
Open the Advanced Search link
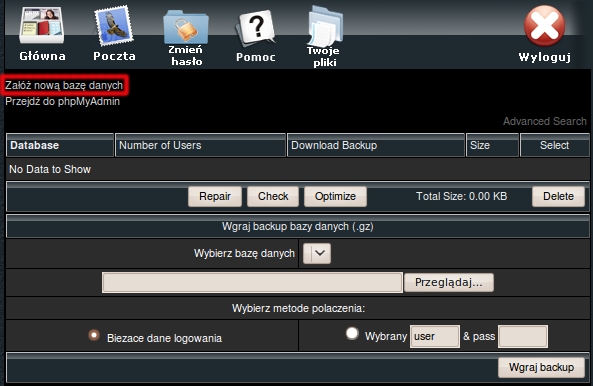pyautogui.click(x=545, y=121)
